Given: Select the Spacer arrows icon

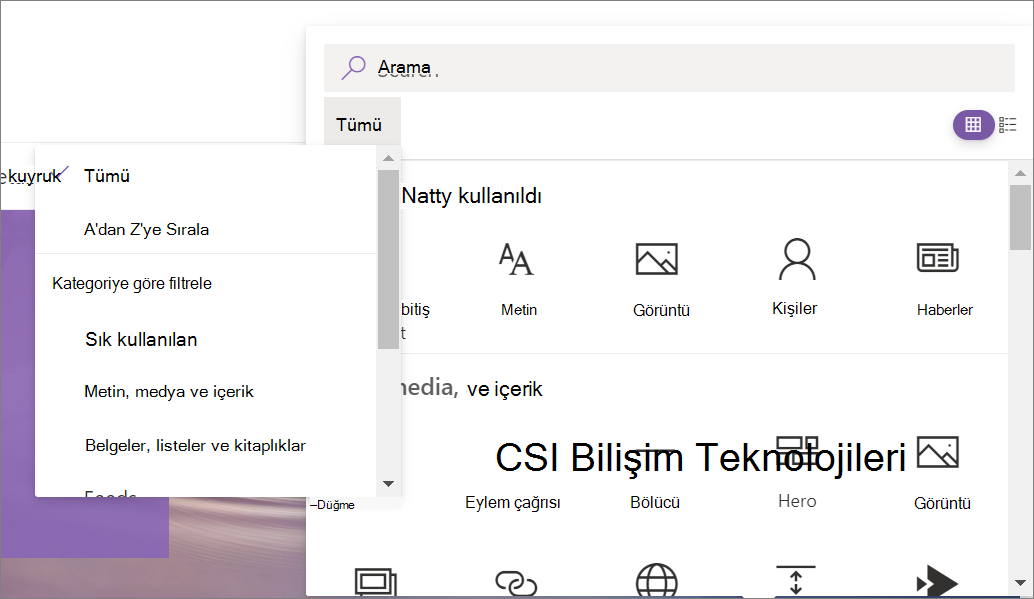Looking at the screenshot, I should tap(796, 581).
